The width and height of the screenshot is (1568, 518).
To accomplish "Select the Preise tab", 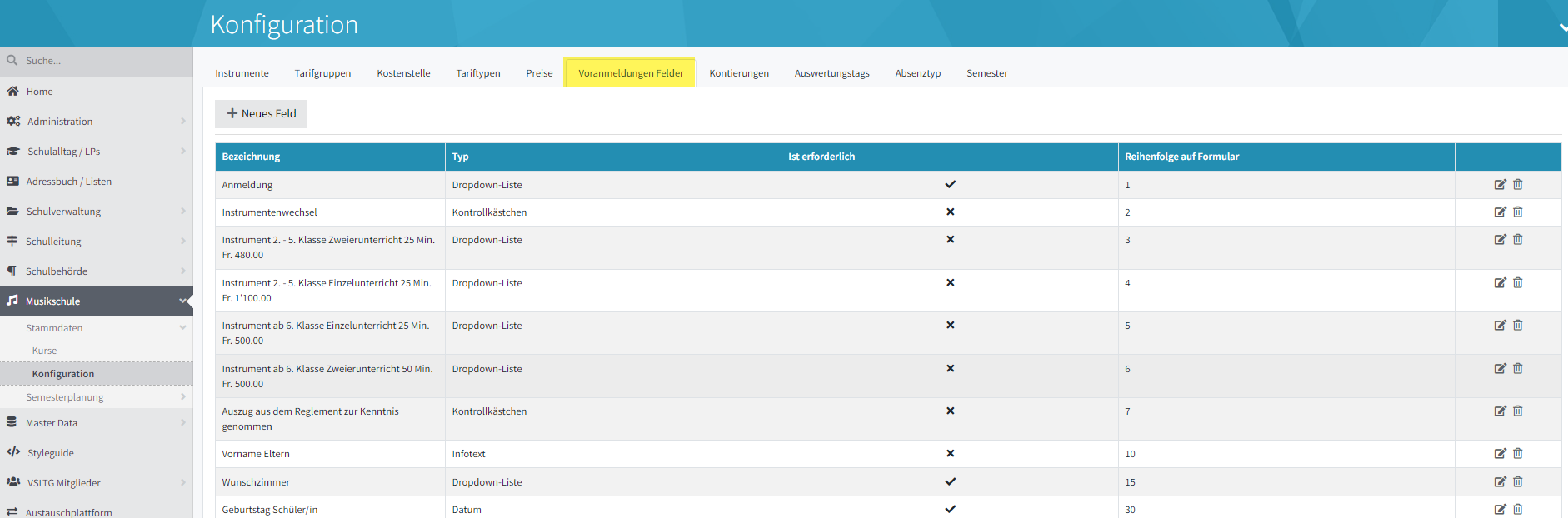I will (x=539, y=73).
